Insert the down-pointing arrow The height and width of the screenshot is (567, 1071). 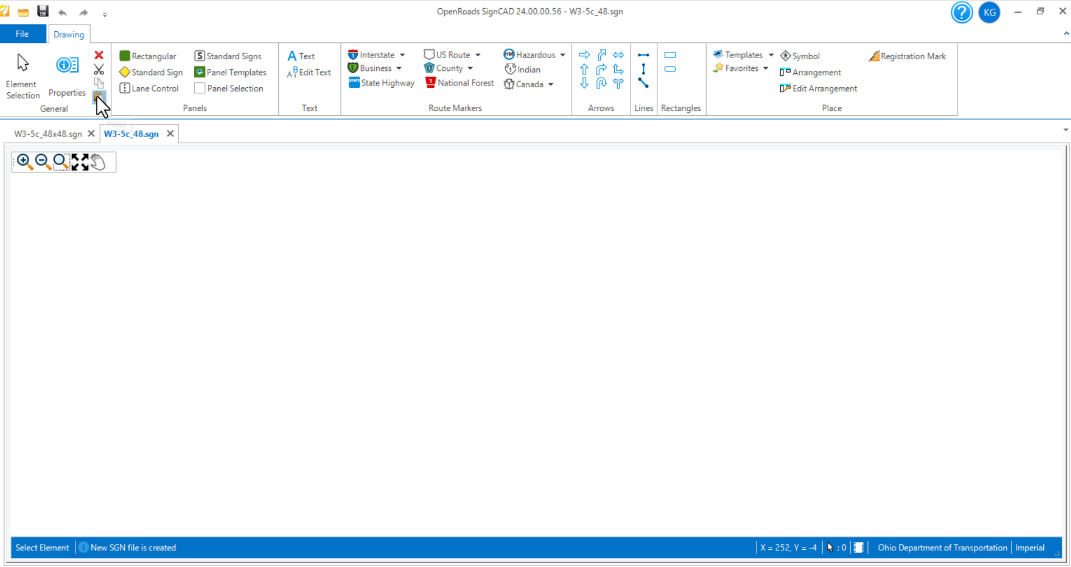click(x=584, y=83)
